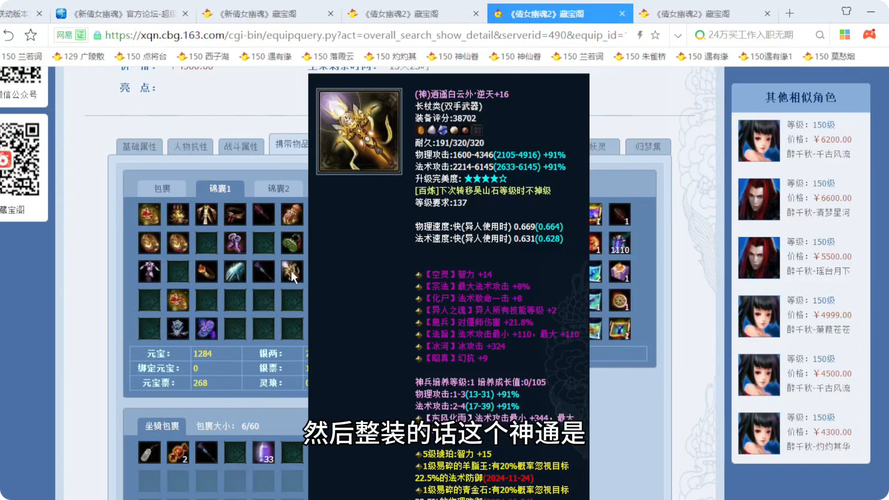
Task: Click the 包裹大小 6/60 label
Action: pyautogui.click(x=227, y=426)
